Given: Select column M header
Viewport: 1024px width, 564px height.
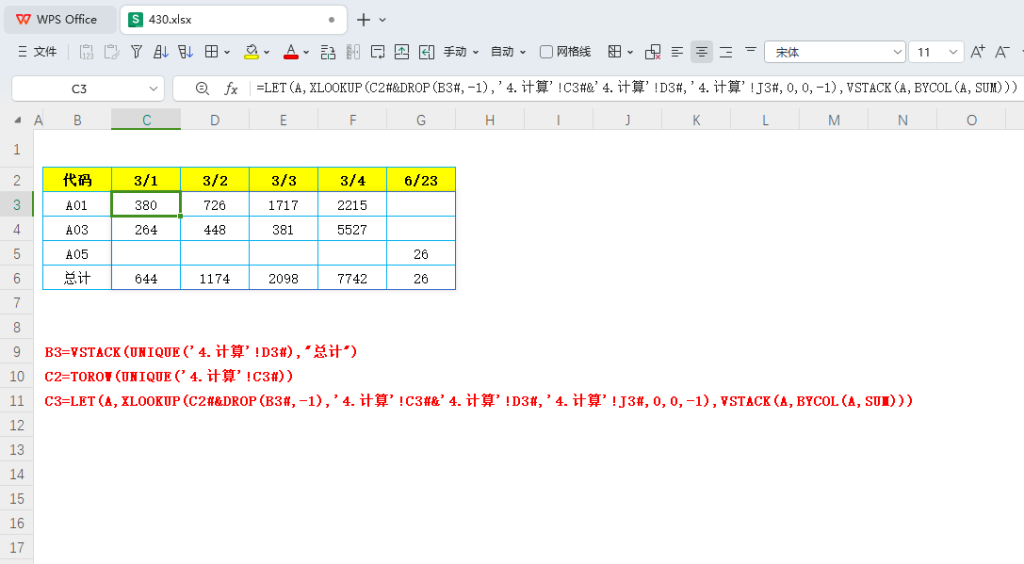Looking at the screenshot, I should point(834,120).
